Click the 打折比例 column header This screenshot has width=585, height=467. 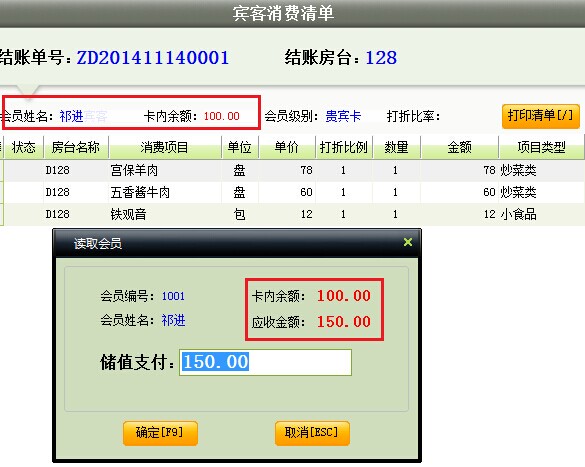344,147
